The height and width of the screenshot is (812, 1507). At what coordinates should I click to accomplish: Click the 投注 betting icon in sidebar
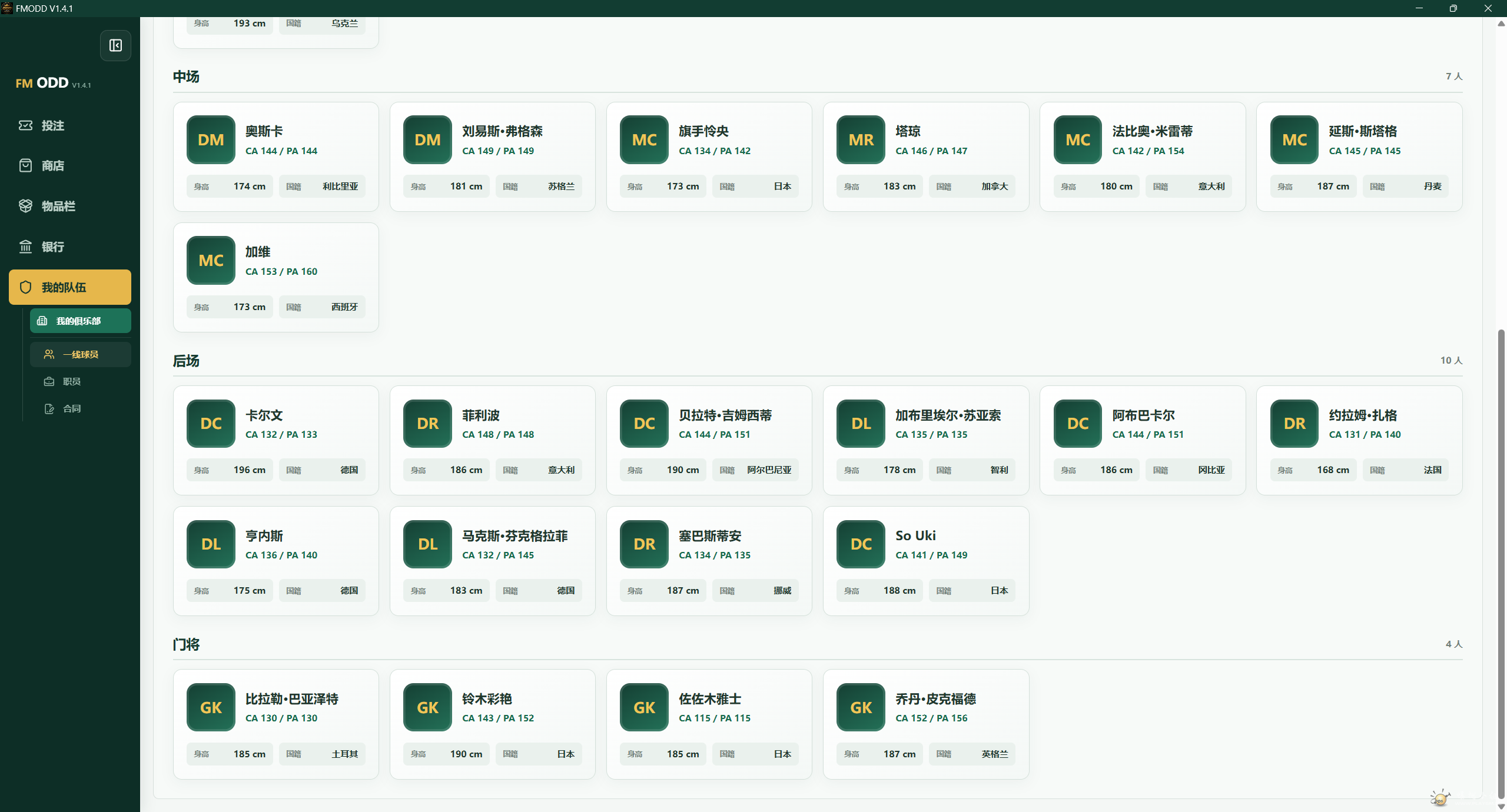(x=25, y=125)
